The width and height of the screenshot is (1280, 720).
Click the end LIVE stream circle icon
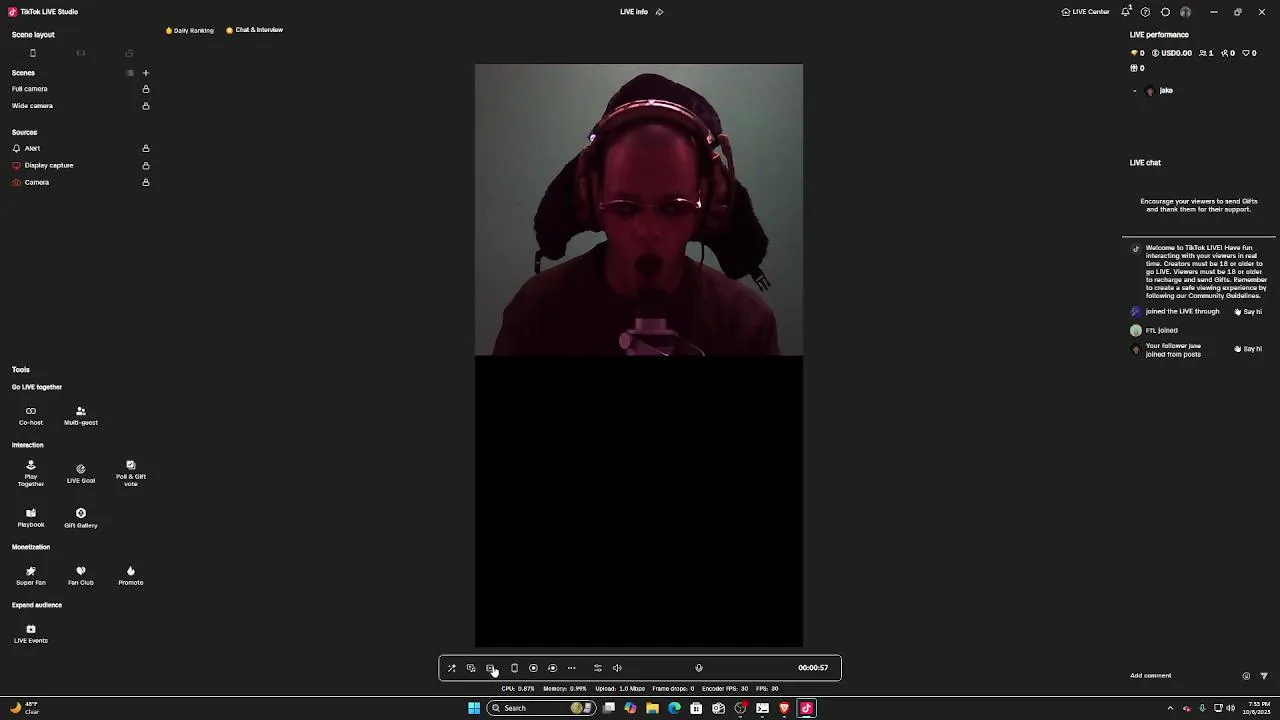[552, 668]
